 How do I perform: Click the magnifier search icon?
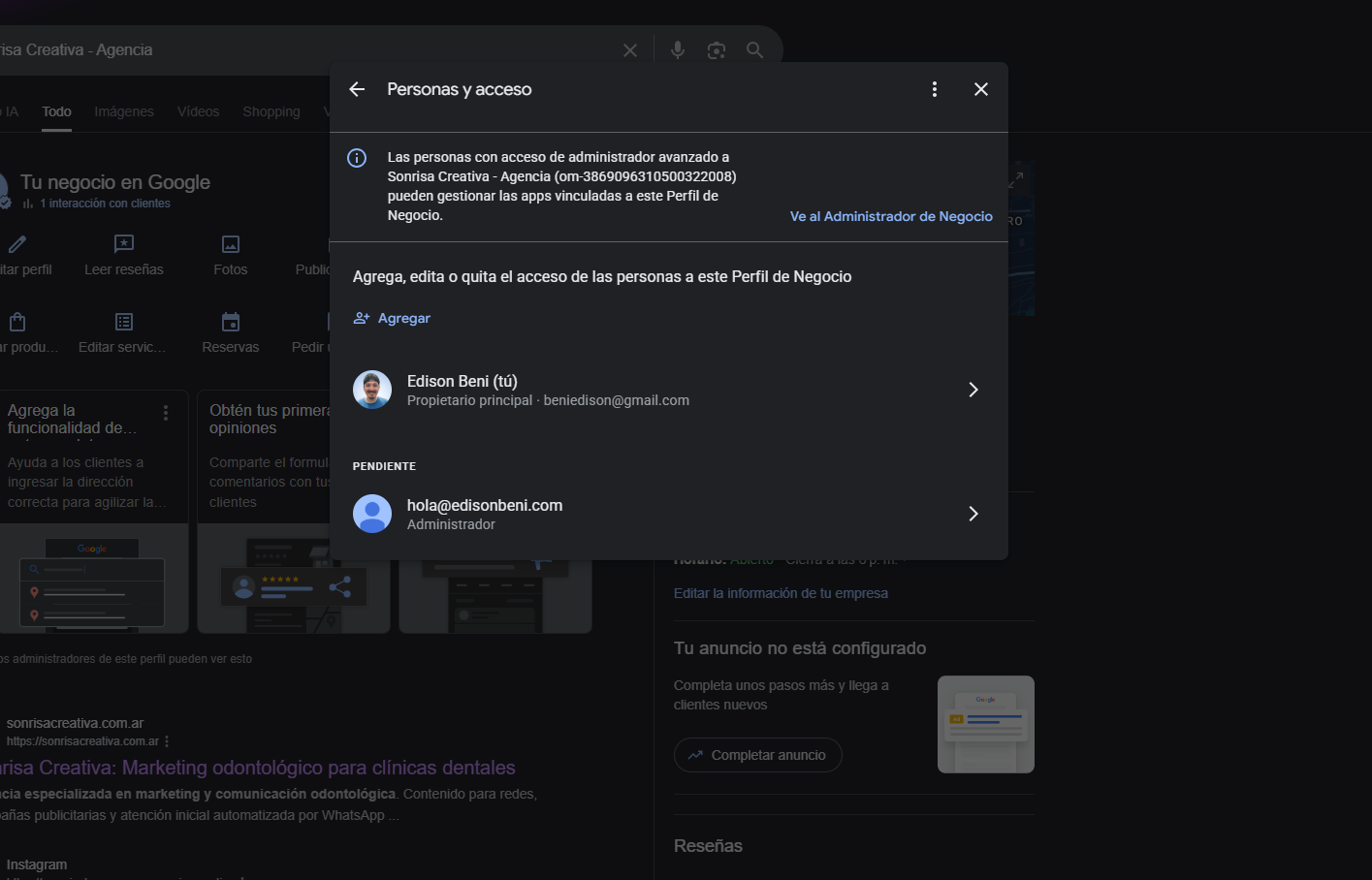click(754, 50)
